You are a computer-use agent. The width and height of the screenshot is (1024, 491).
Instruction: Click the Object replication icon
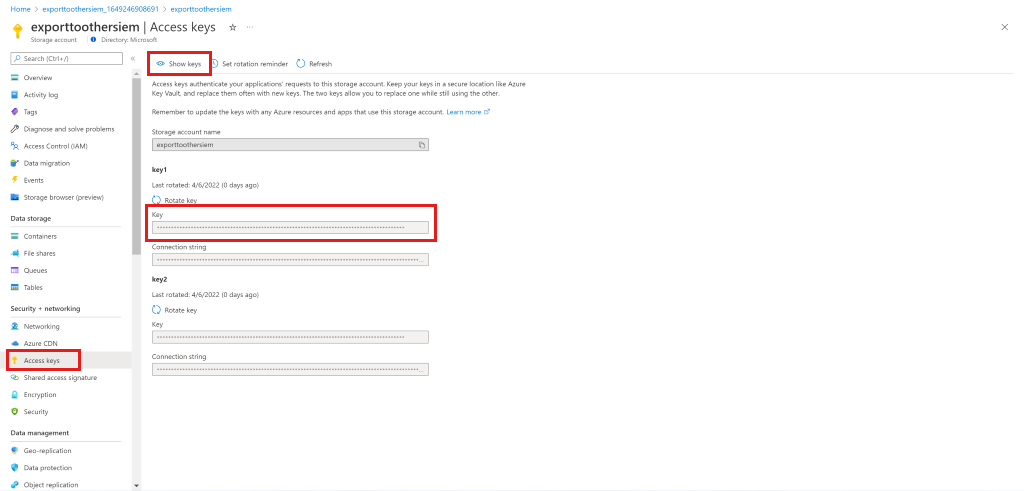coord(14,484)
